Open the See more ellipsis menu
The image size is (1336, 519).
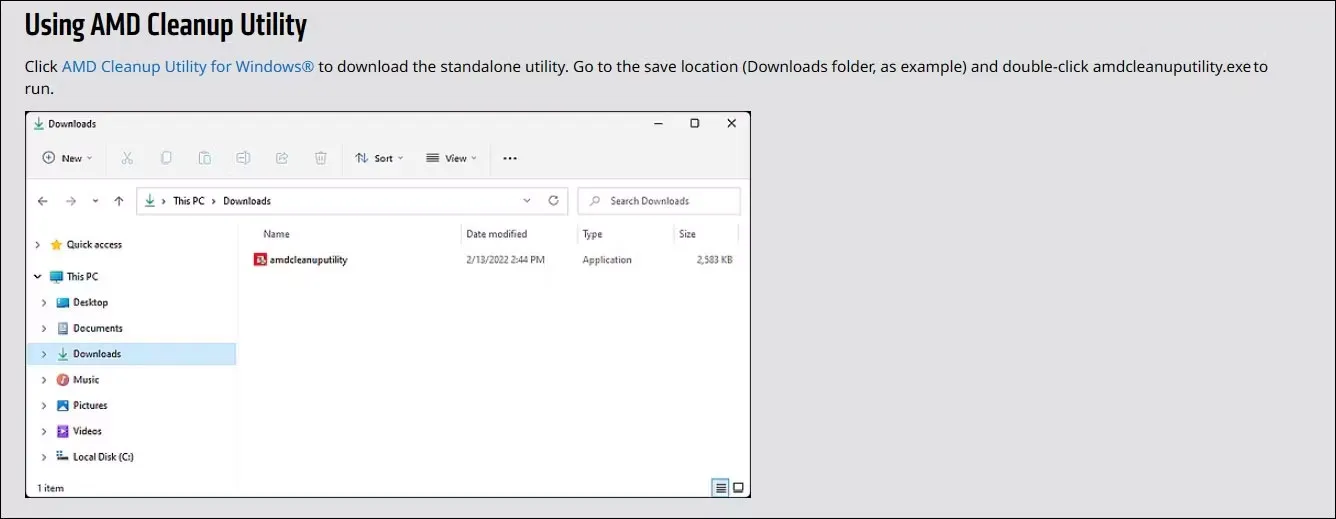(x=510, y=158)
